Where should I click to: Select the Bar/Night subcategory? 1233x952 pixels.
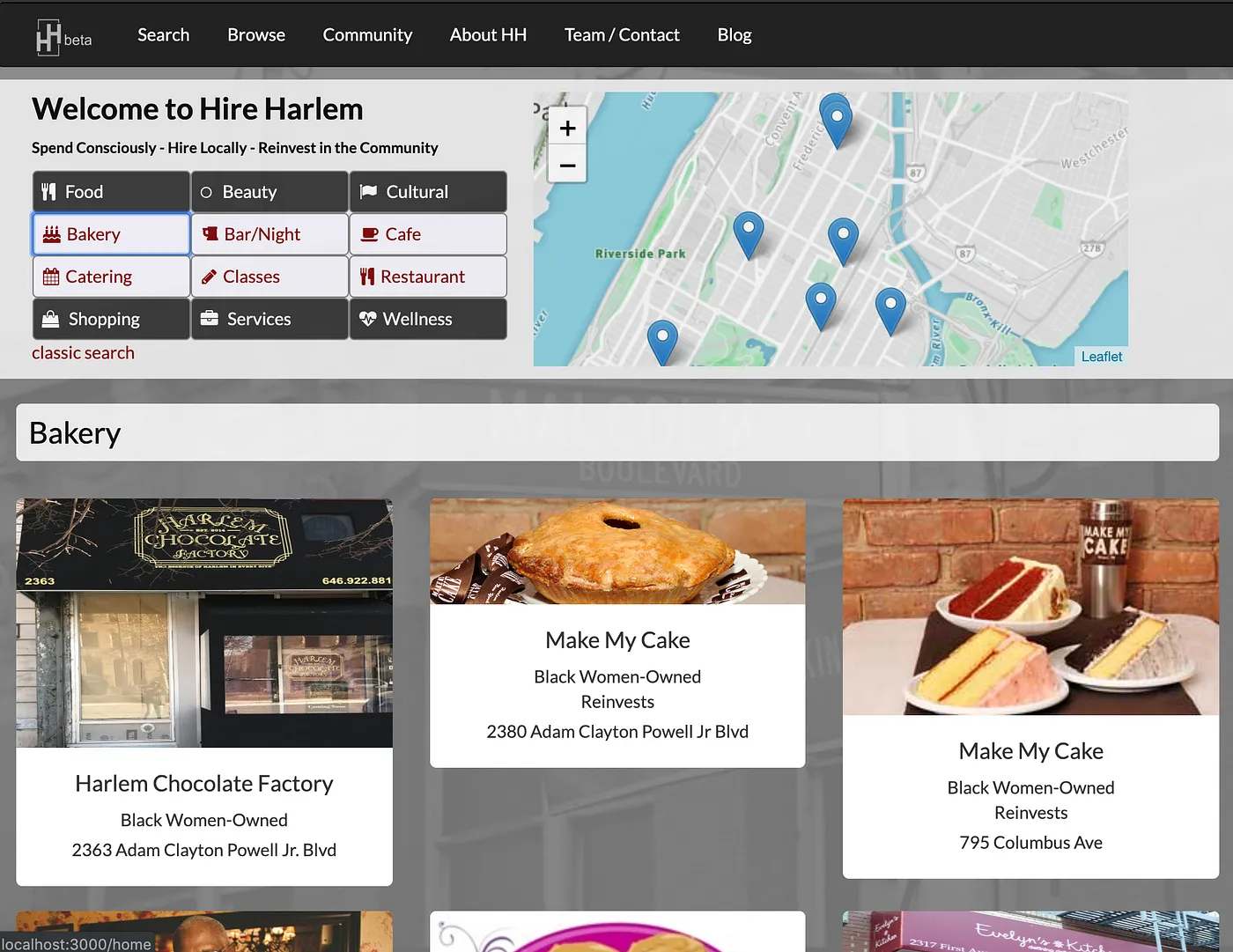(x=269, y=234)
